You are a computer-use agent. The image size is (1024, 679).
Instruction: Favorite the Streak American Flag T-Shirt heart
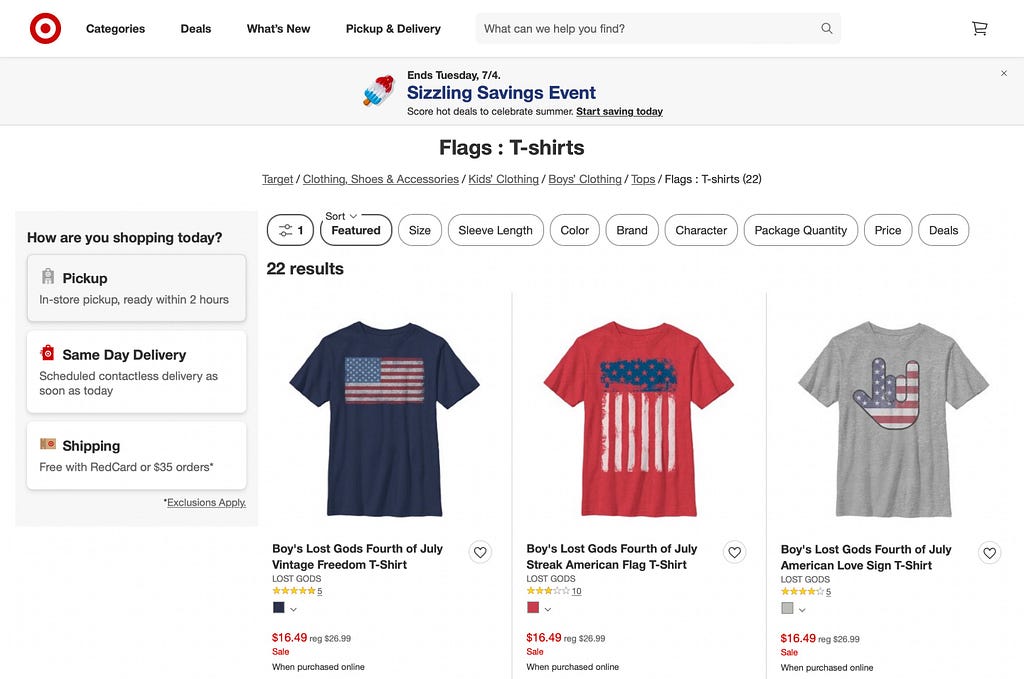point(735,552)
